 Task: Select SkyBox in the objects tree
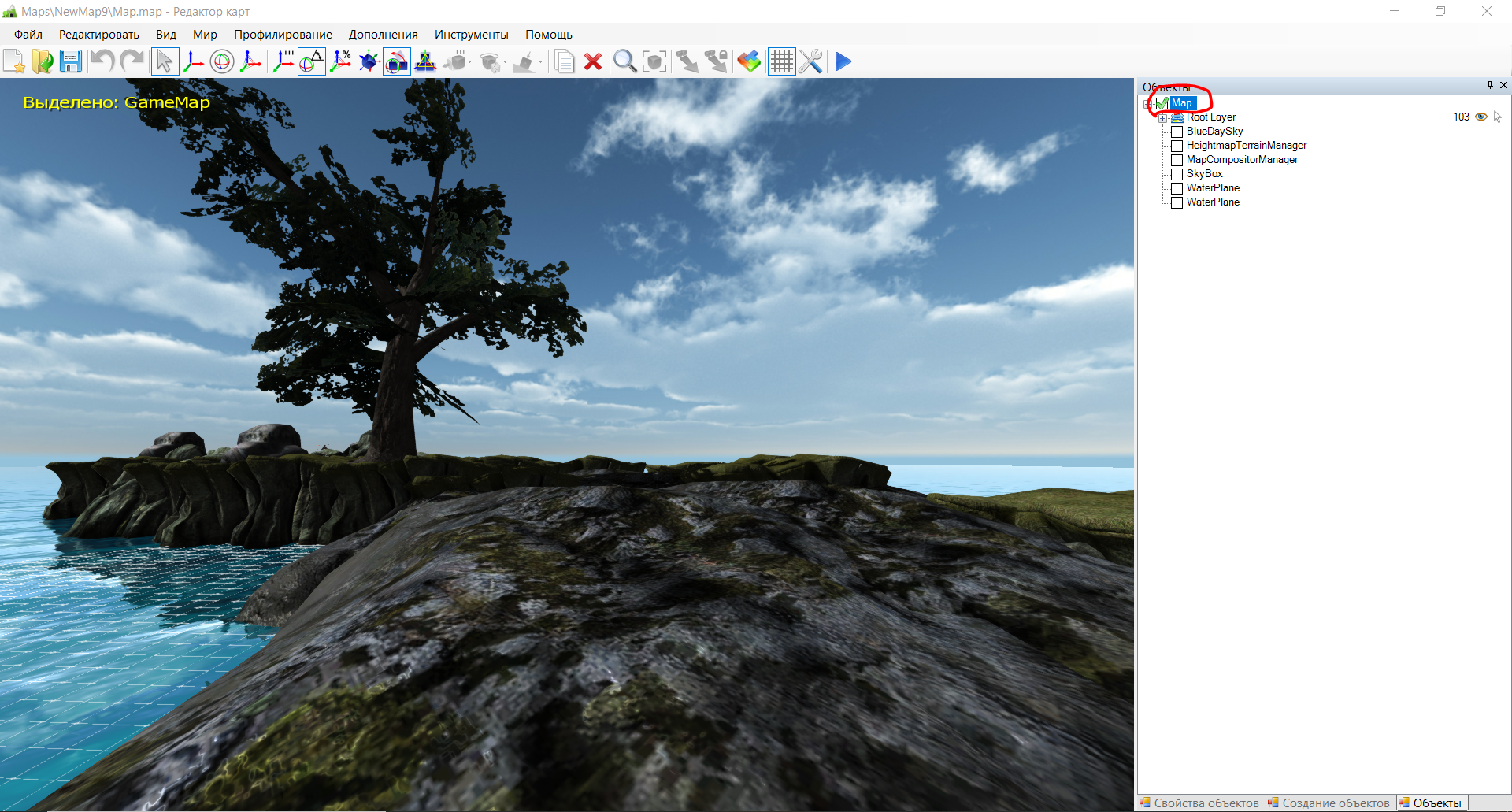[1205, 174]
